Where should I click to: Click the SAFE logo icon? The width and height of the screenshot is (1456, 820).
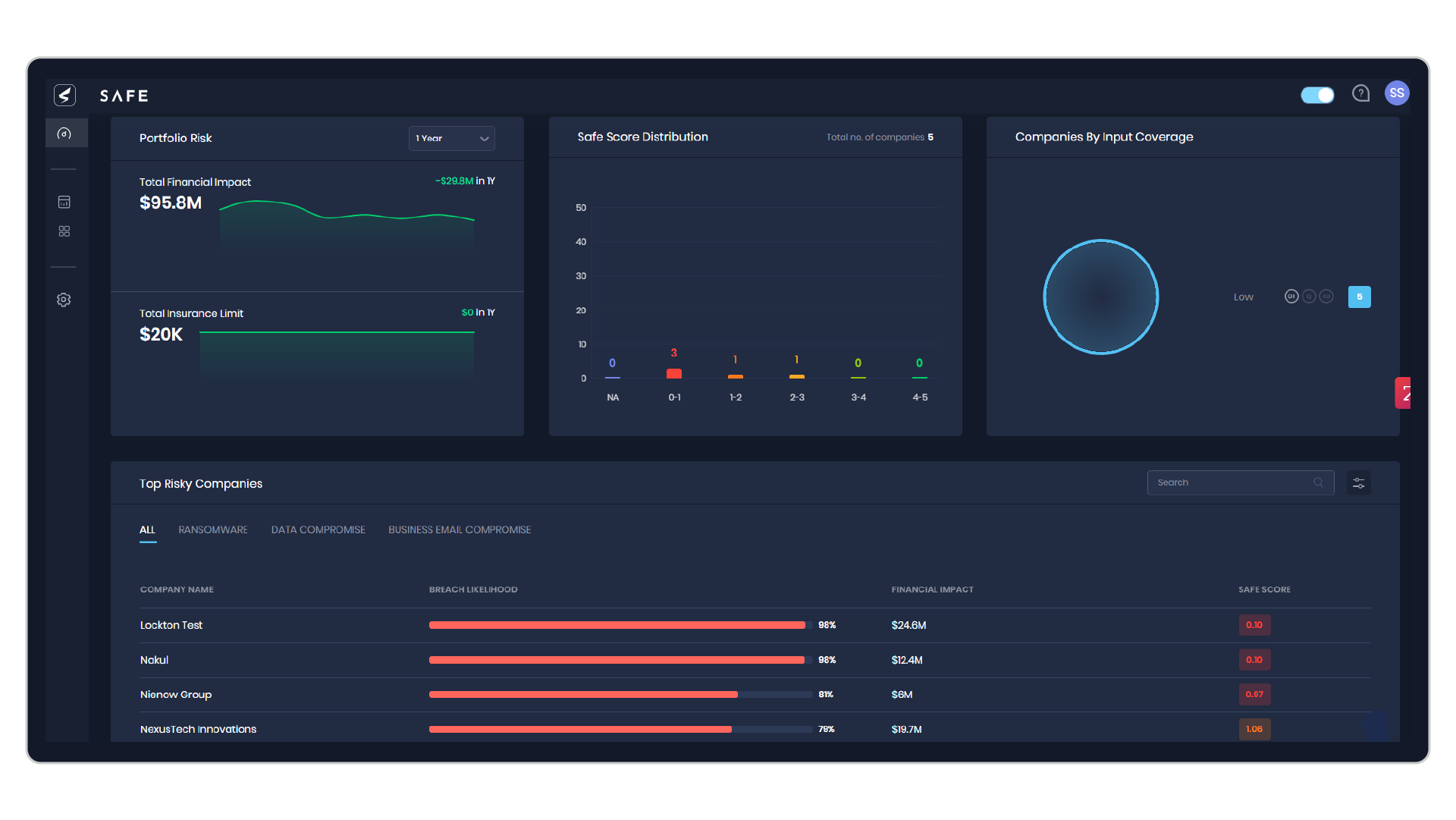point(64,95)
